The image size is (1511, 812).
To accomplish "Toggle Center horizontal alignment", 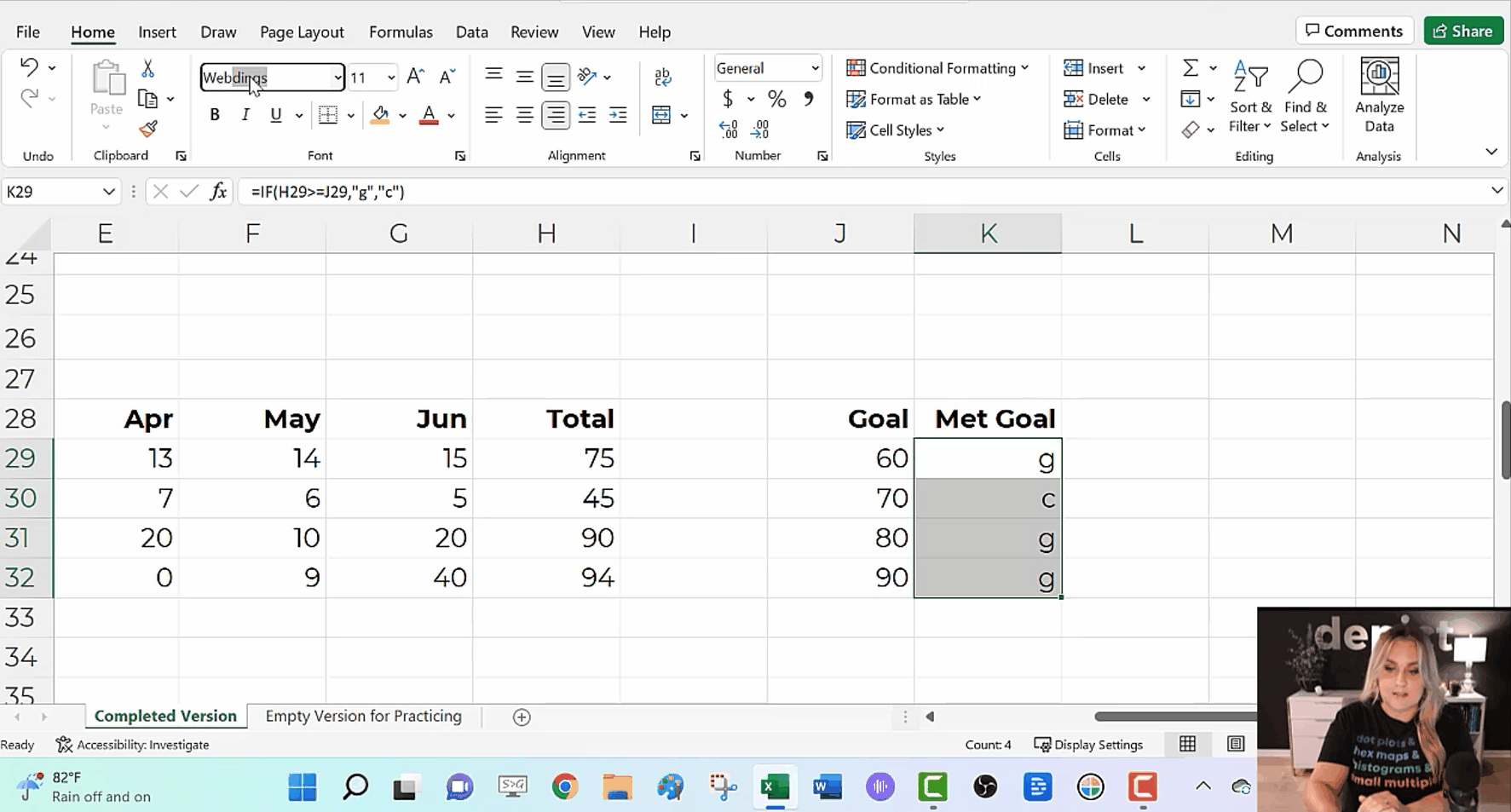I will coord(525,115).
